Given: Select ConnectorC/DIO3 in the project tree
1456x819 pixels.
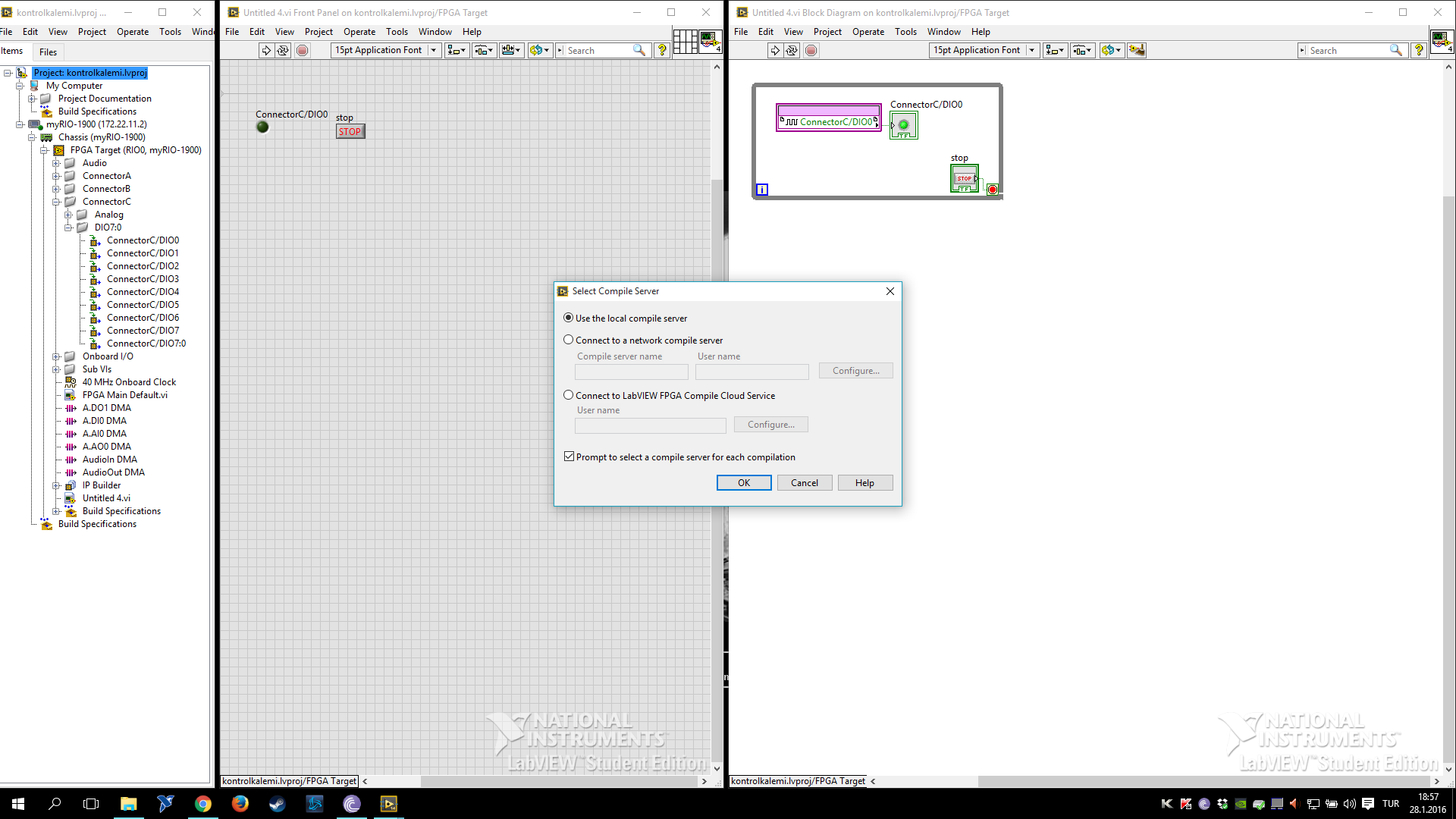Looking at the screenshot, I should click(x=143, y=279).
